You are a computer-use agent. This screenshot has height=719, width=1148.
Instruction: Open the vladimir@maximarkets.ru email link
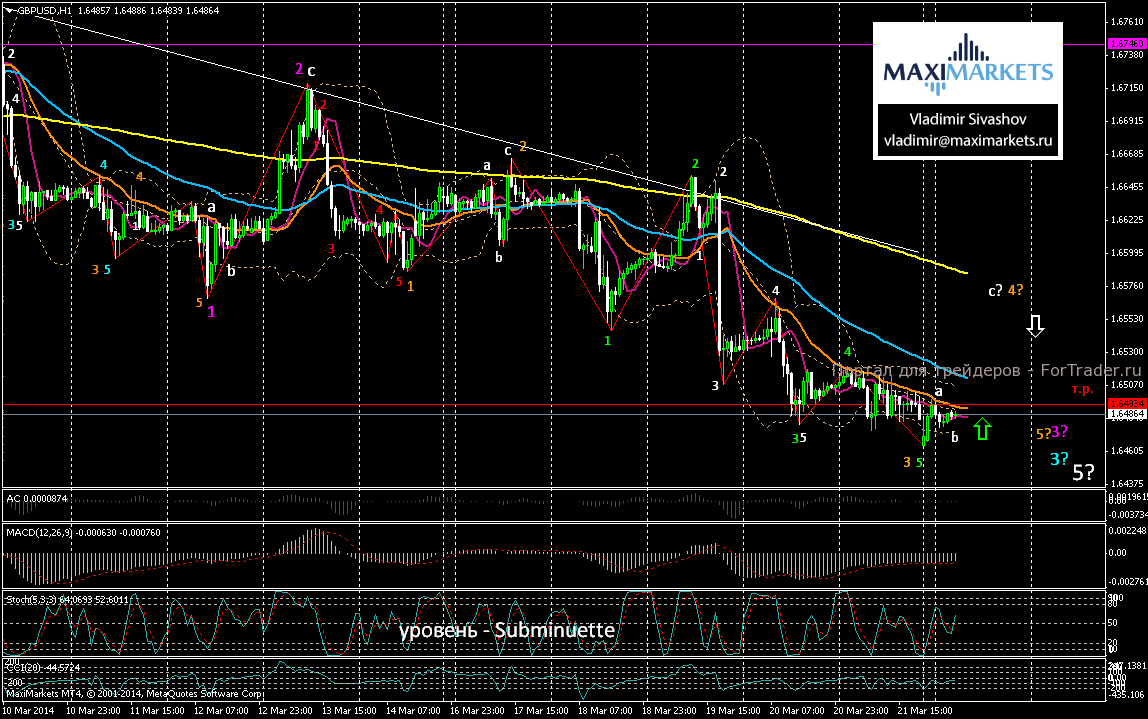tap(967, 143)
